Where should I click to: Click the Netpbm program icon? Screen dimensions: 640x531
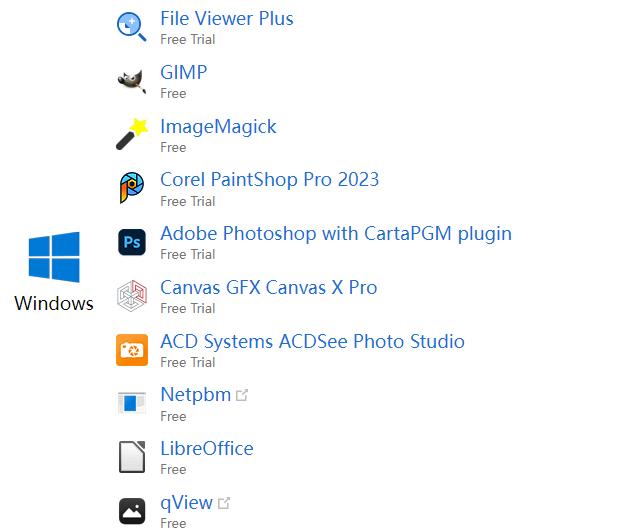tap(132, 403)
